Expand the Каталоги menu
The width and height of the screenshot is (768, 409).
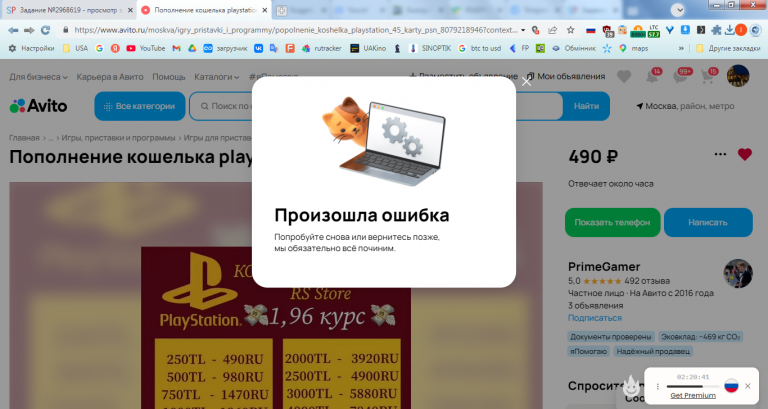216,77
